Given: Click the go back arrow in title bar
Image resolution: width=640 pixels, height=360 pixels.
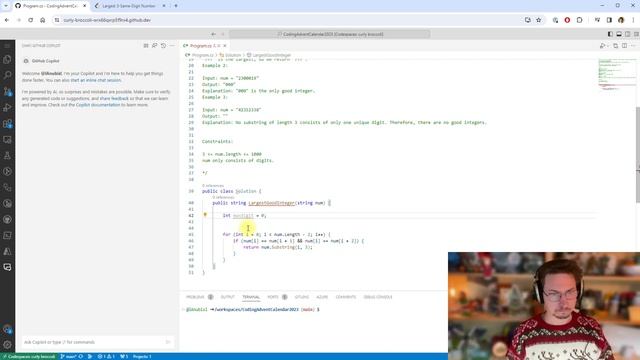Looking at the screenshot, I should tap(213, 34).
